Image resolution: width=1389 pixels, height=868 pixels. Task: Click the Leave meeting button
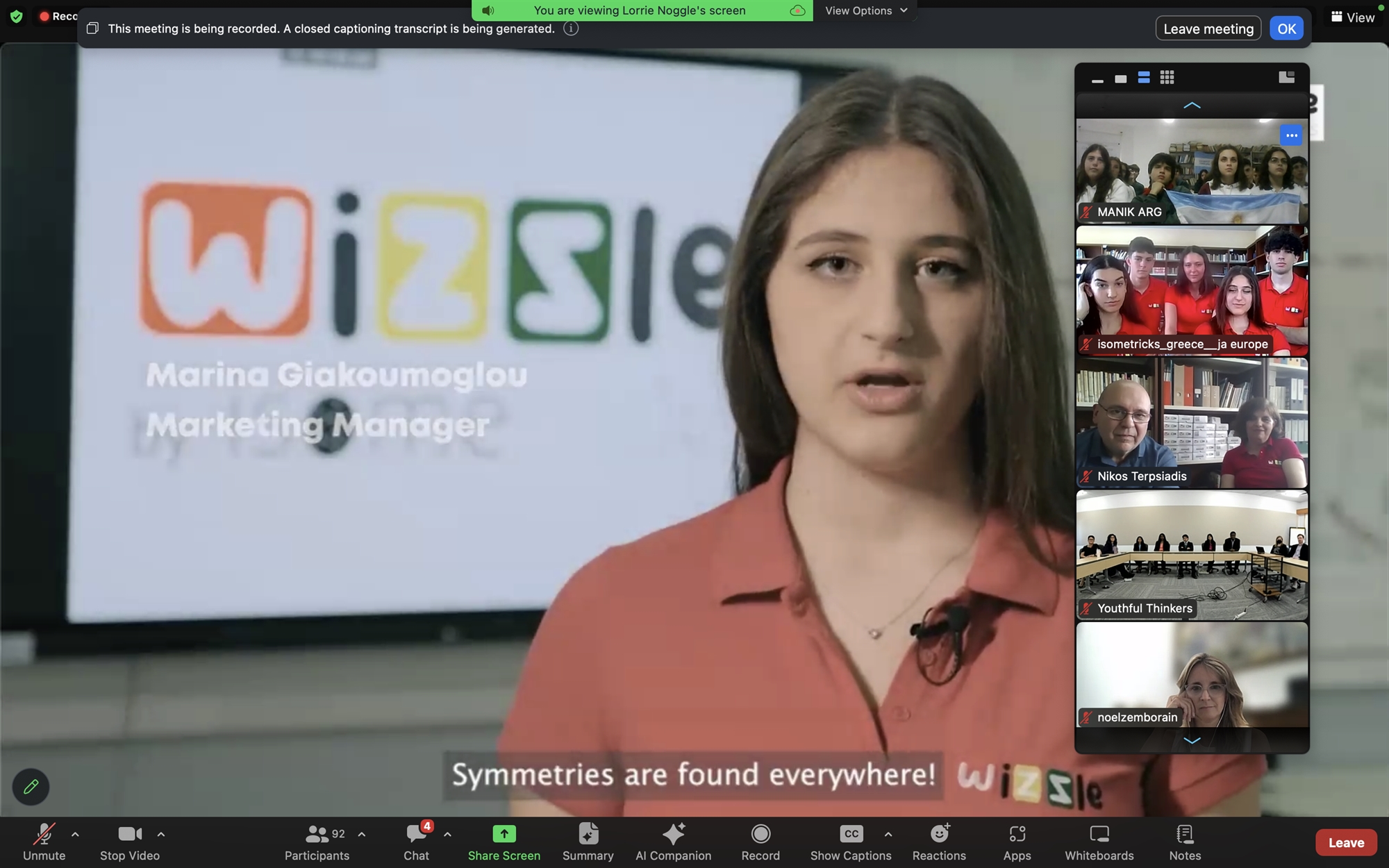[x=1208, y=28]
